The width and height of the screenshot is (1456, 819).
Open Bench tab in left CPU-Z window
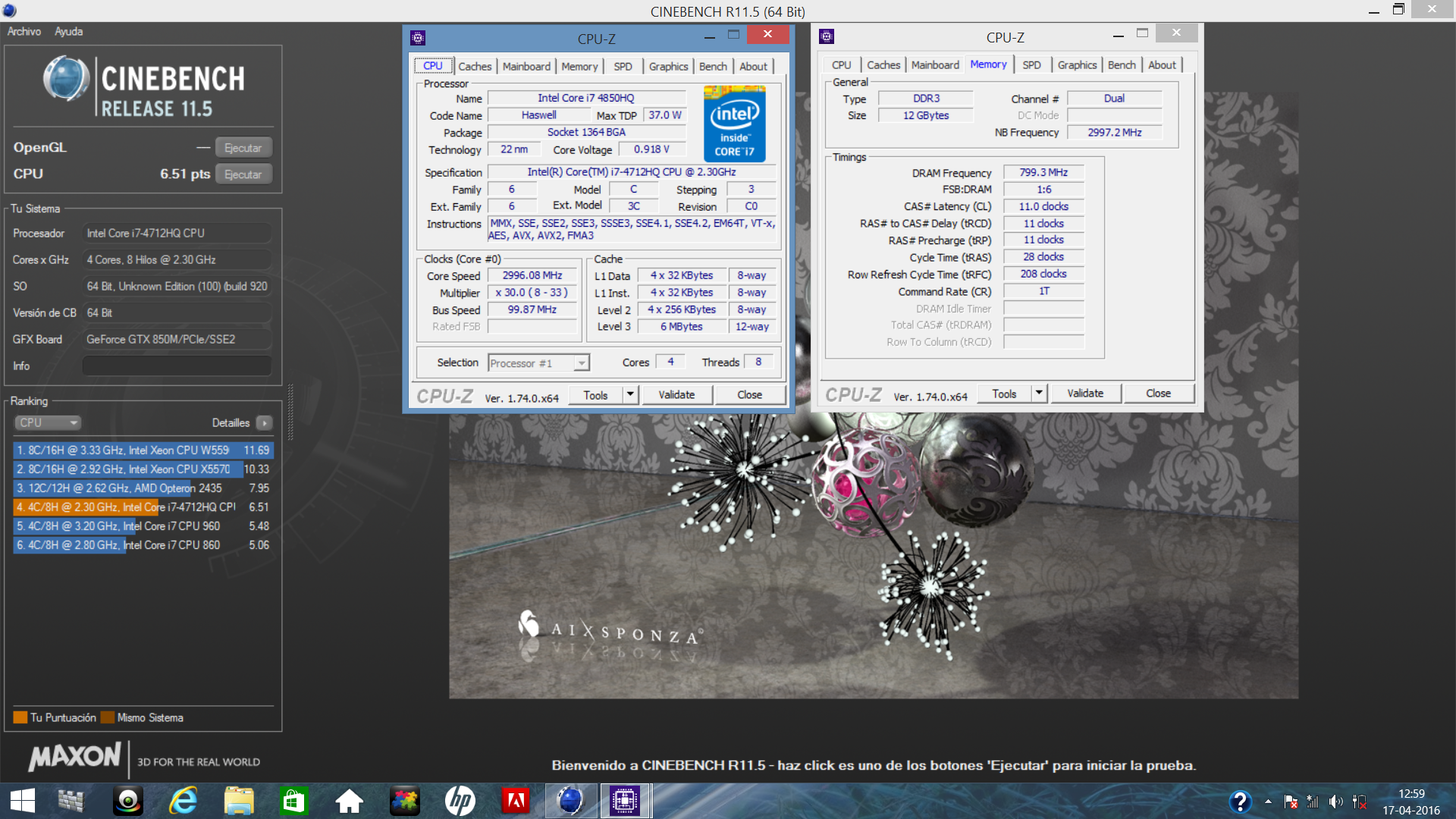click(x=713, y=67)
